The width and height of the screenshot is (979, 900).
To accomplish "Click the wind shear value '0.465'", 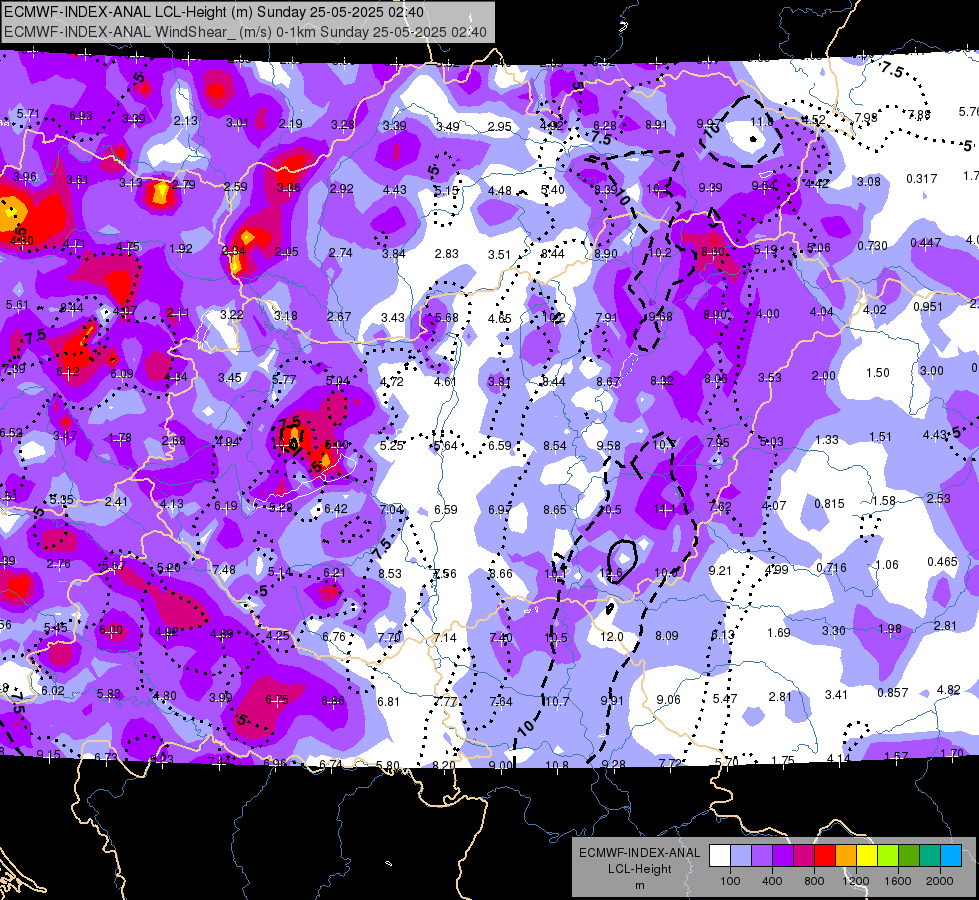I will (942, 562).
